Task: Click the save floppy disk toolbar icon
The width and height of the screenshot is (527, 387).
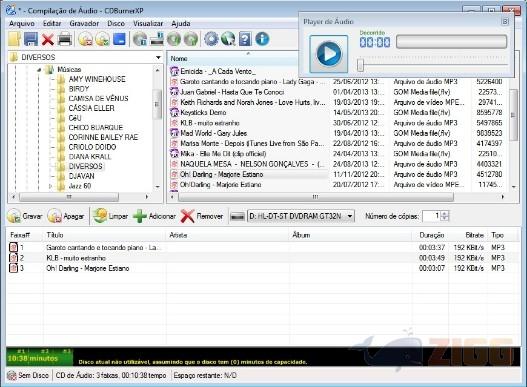Action: click(x=31, y=39)
